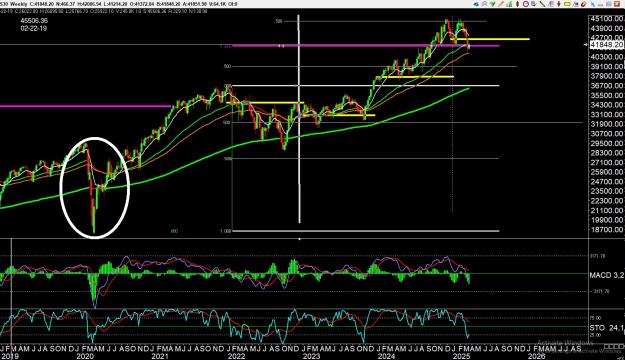Click the Weekly quote info in the title bar
Viewport: 625px width, 360px height.
118,4
